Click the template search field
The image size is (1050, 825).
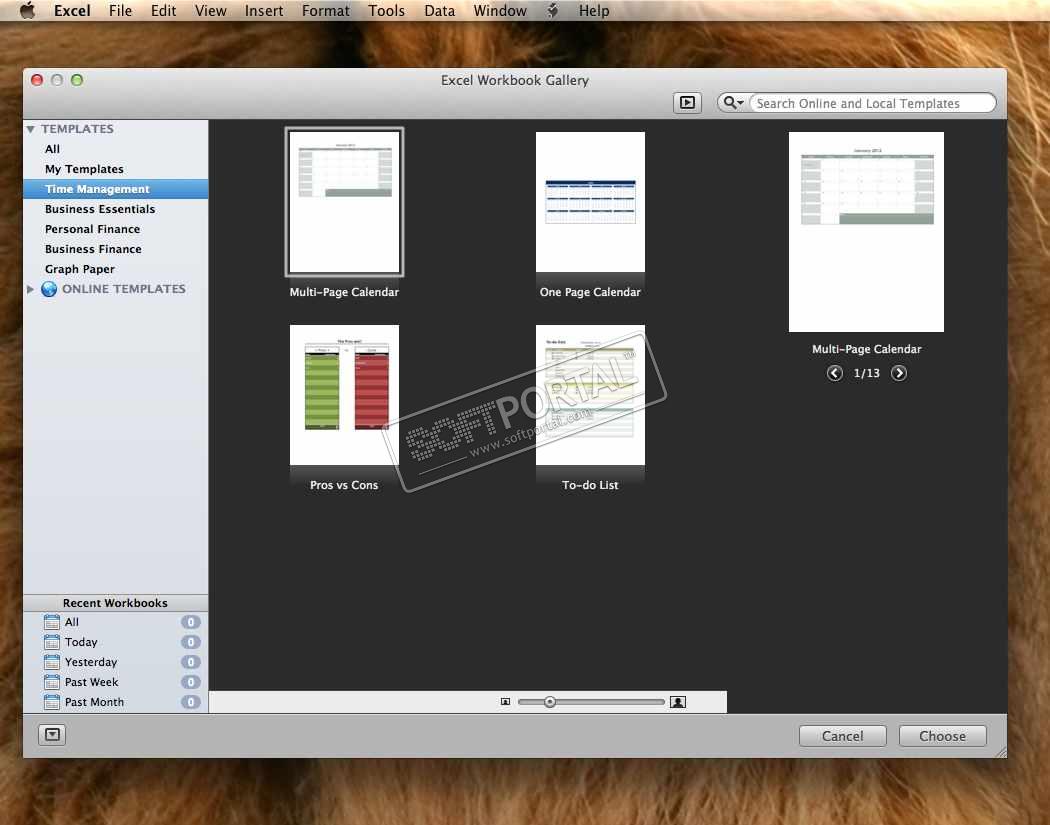872,103
